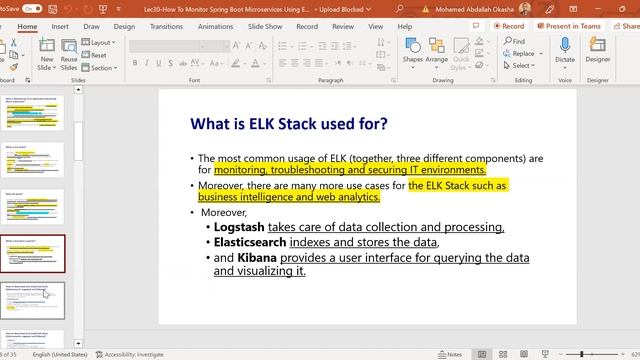Image resolution: width=640 pixels, height=360 pixels.
Task: Click the text highlight color icon
Action: [x=236, y=63]
